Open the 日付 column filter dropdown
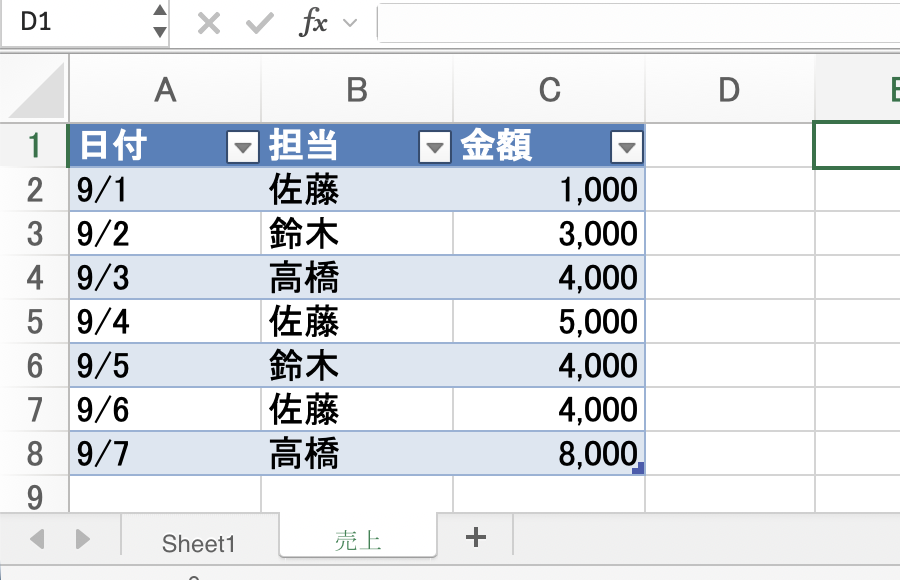 (243, 148)
